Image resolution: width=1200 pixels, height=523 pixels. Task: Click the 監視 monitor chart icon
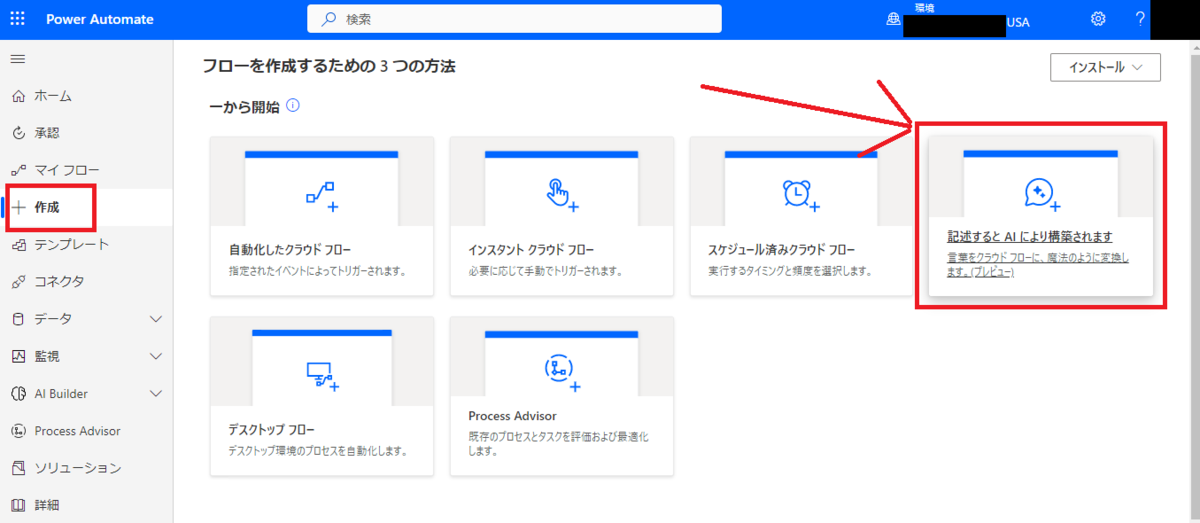[x=18, y=356]
